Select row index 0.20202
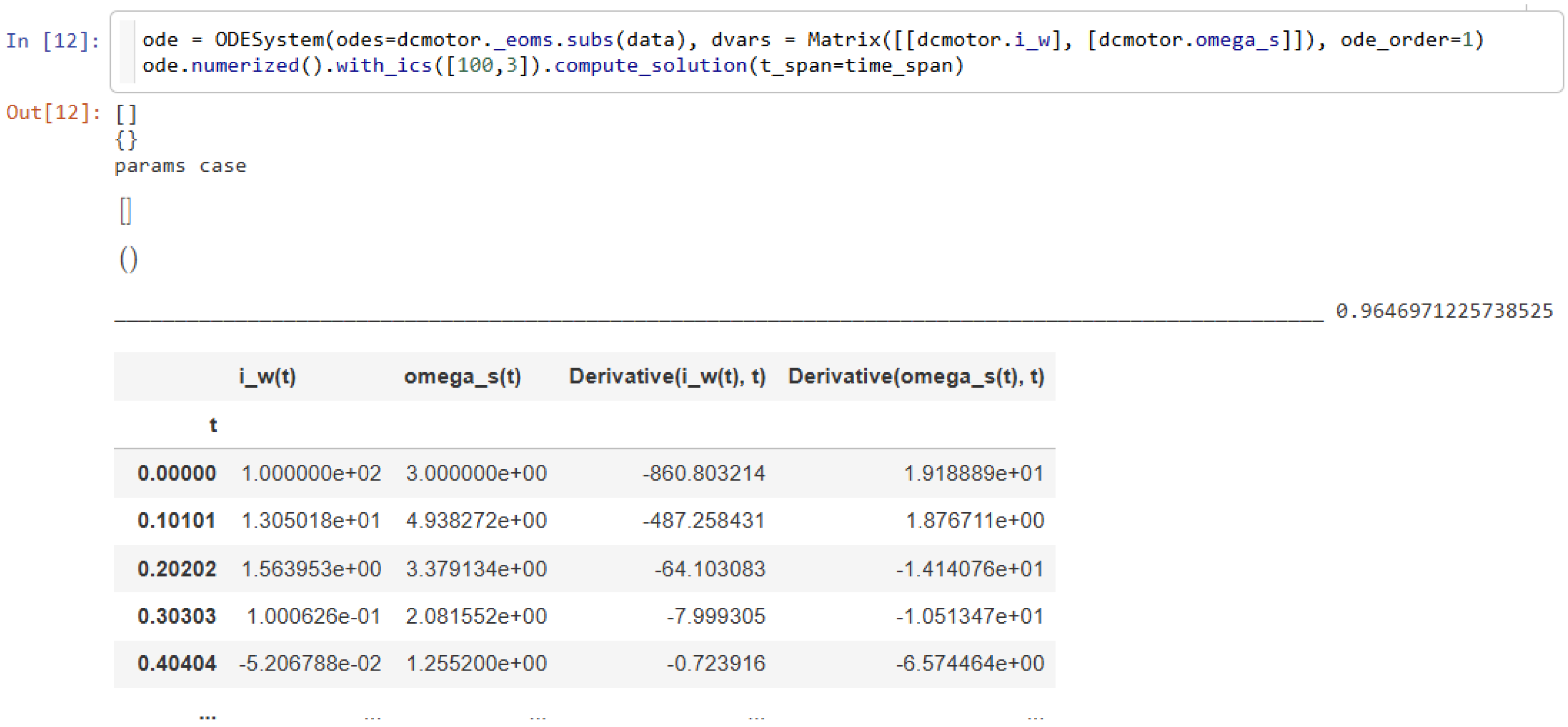This screenshot has width=1568, height=727. (x=177, y=569)
